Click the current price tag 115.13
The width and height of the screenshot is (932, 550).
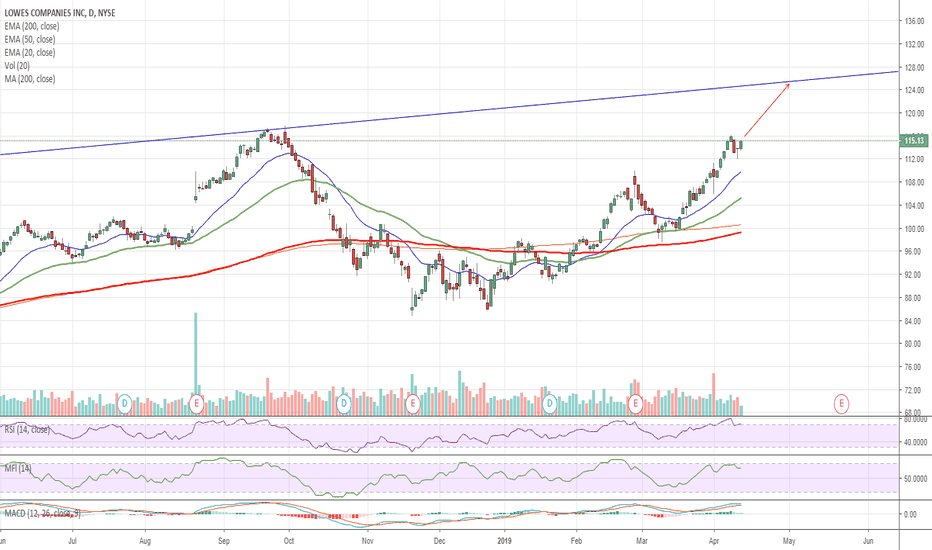pyautogui.click(x=914, y=140)
